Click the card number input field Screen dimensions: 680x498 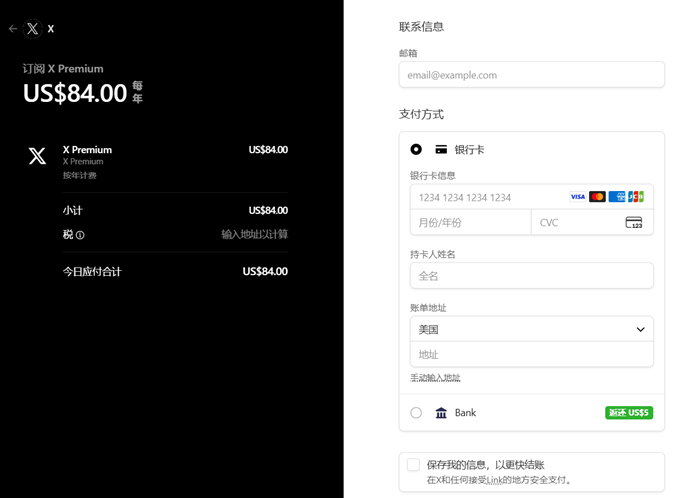(x=485, y=197)
